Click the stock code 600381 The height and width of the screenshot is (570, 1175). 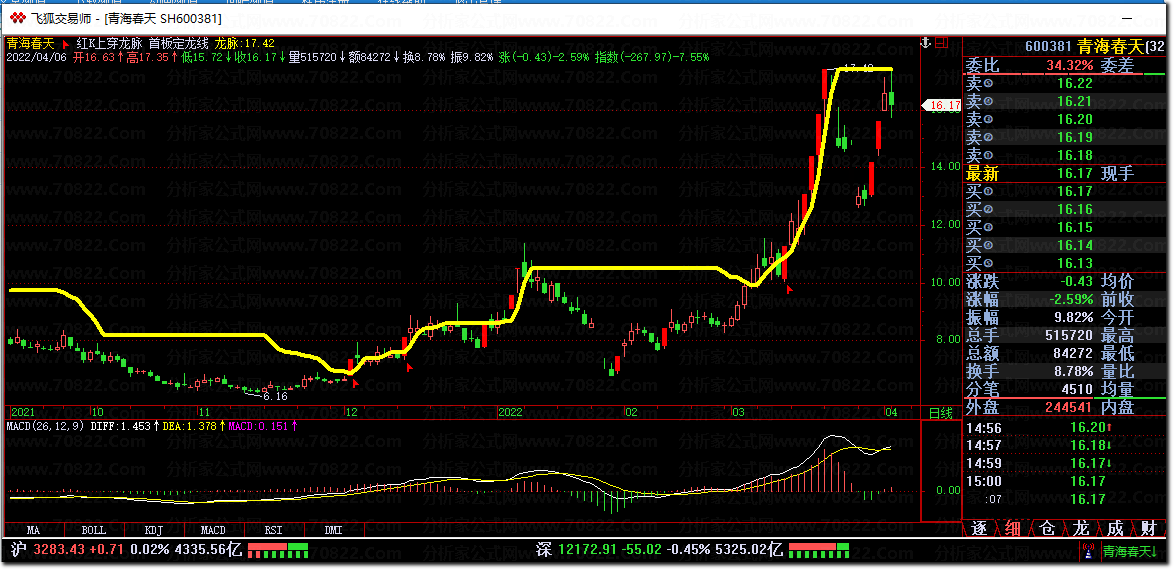tap(1048, 47)
